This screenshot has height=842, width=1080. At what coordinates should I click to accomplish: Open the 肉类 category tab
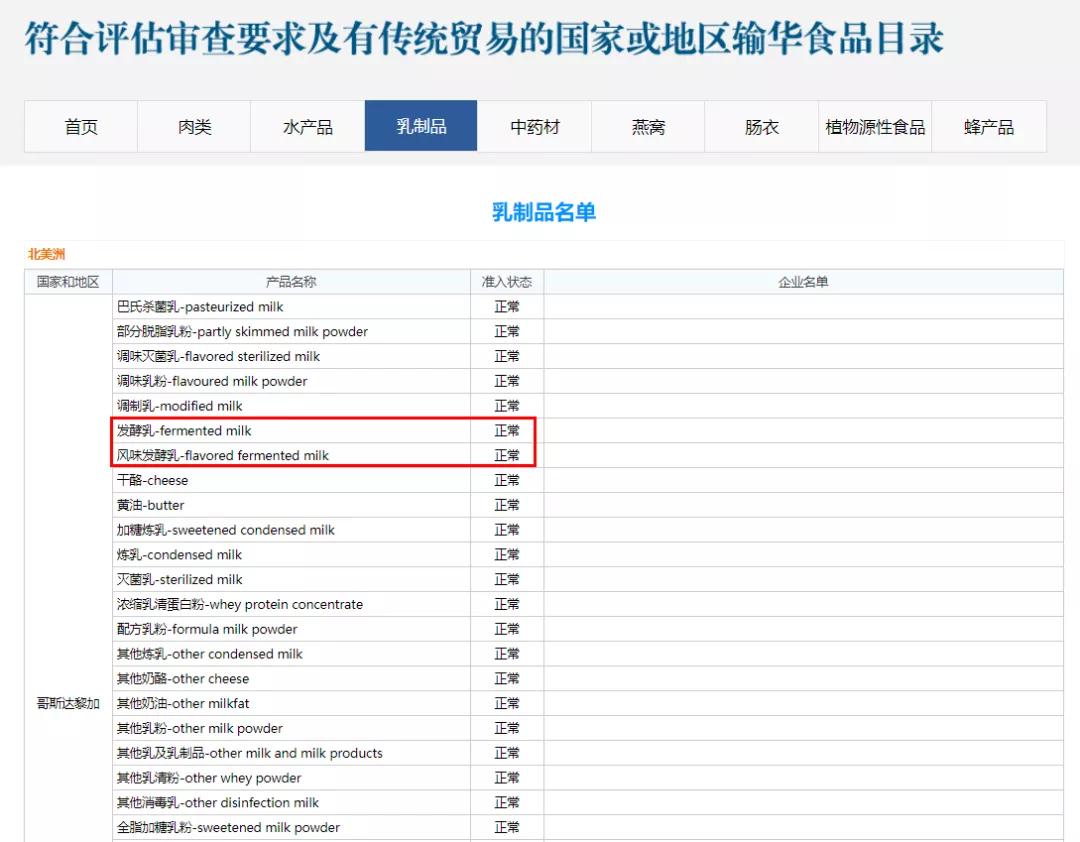pyautogui.click(x=194, y=125)
